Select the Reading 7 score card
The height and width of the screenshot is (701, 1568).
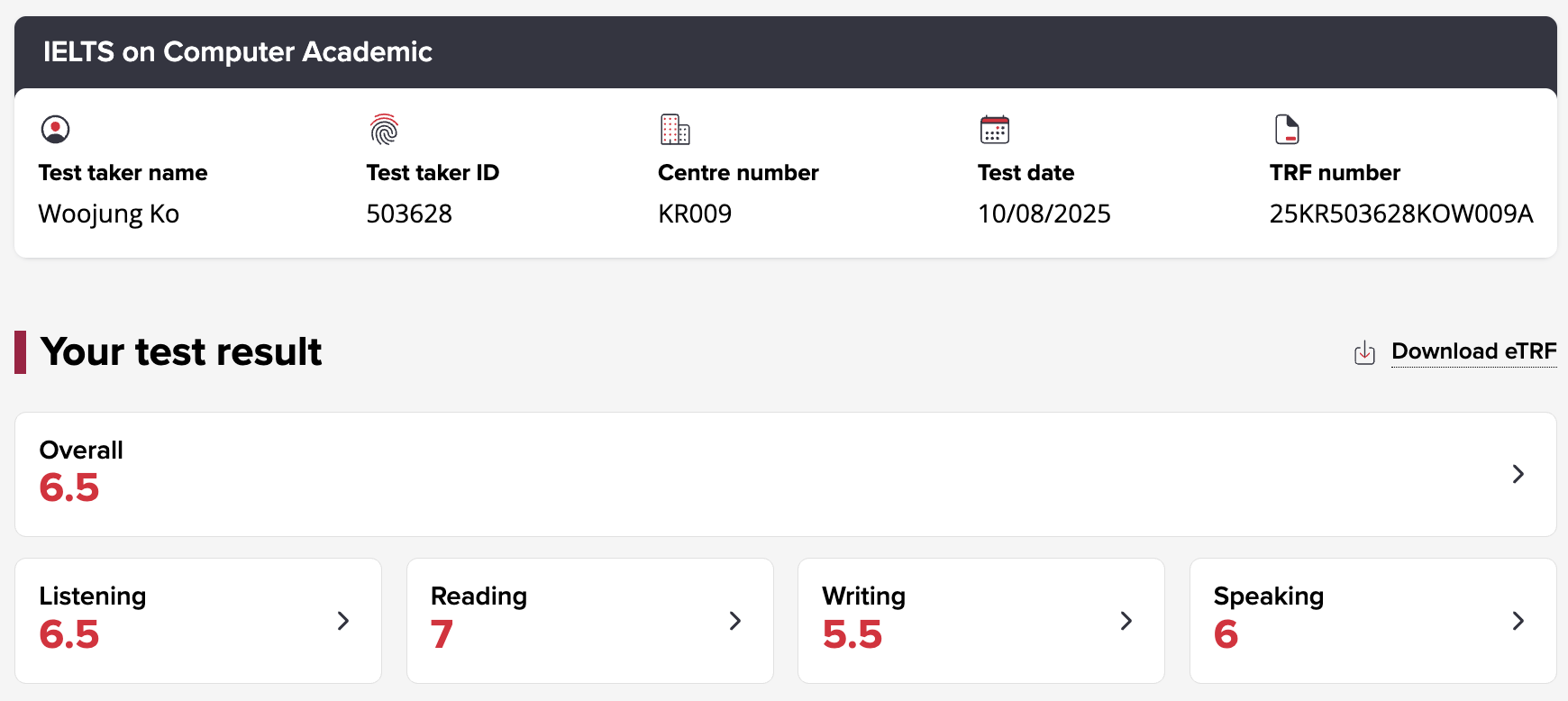577,621
